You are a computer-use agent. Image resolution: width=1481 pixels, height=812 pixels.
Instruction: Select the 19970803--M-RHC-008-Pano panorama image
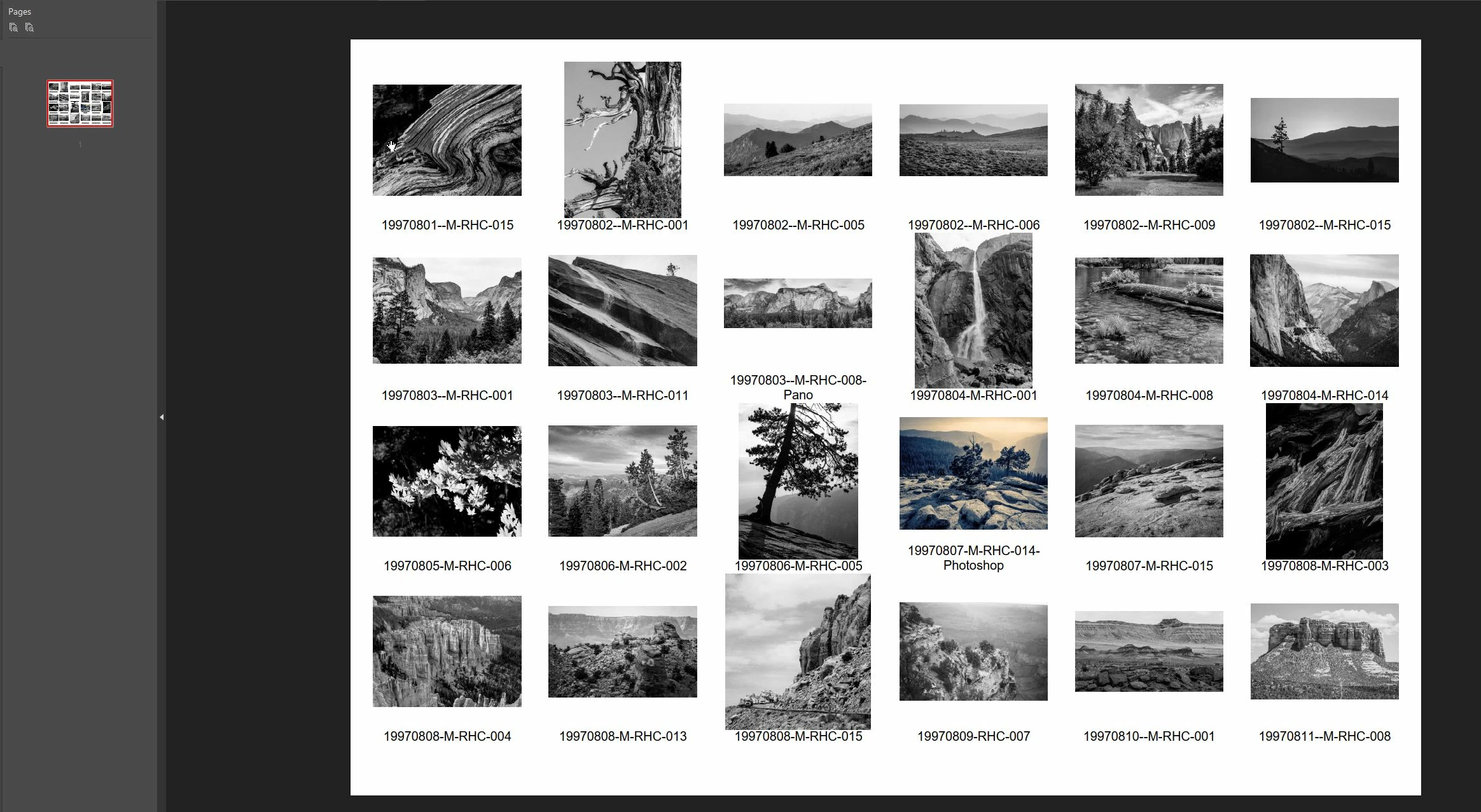798,303
